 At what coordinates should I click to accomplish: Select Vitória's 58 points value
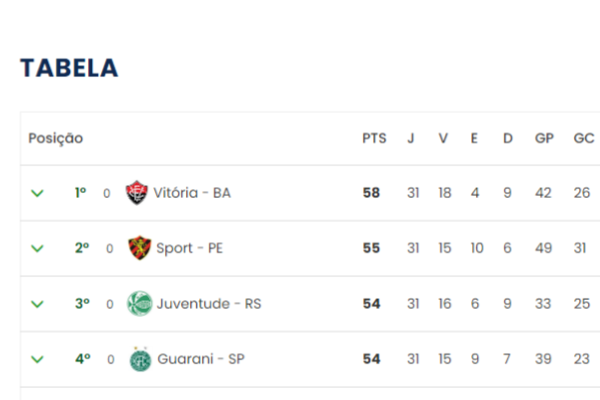(x=371, y=193)
